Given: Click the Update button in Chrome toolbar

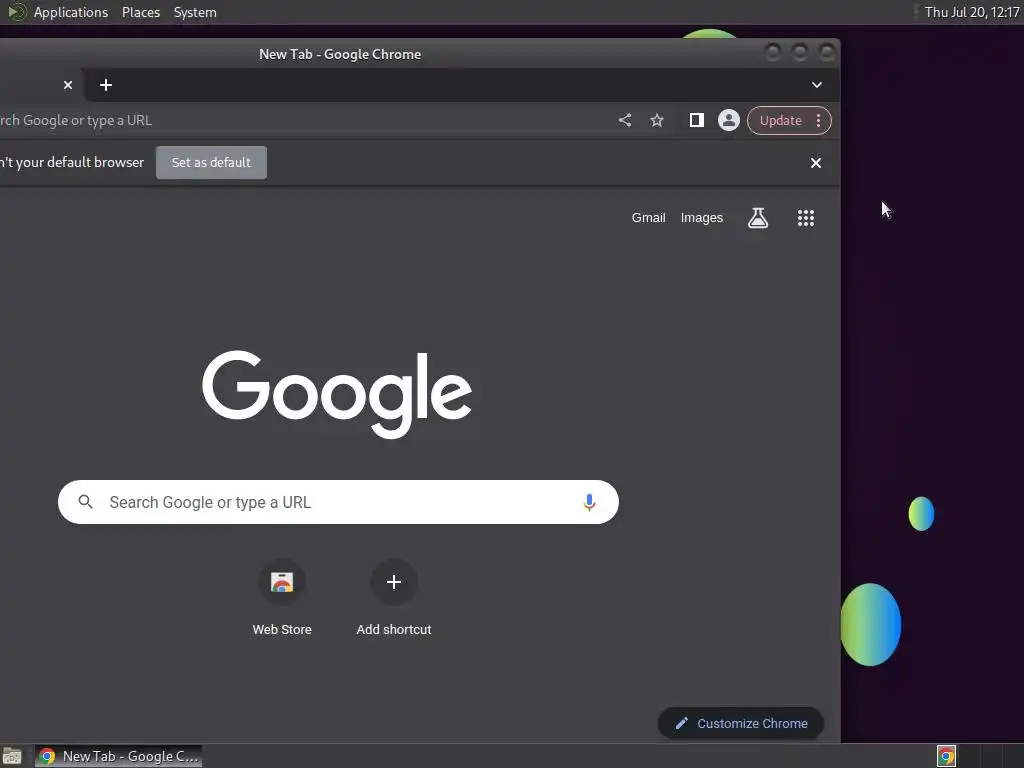Looking at the screenshot, I should [780, 121].
